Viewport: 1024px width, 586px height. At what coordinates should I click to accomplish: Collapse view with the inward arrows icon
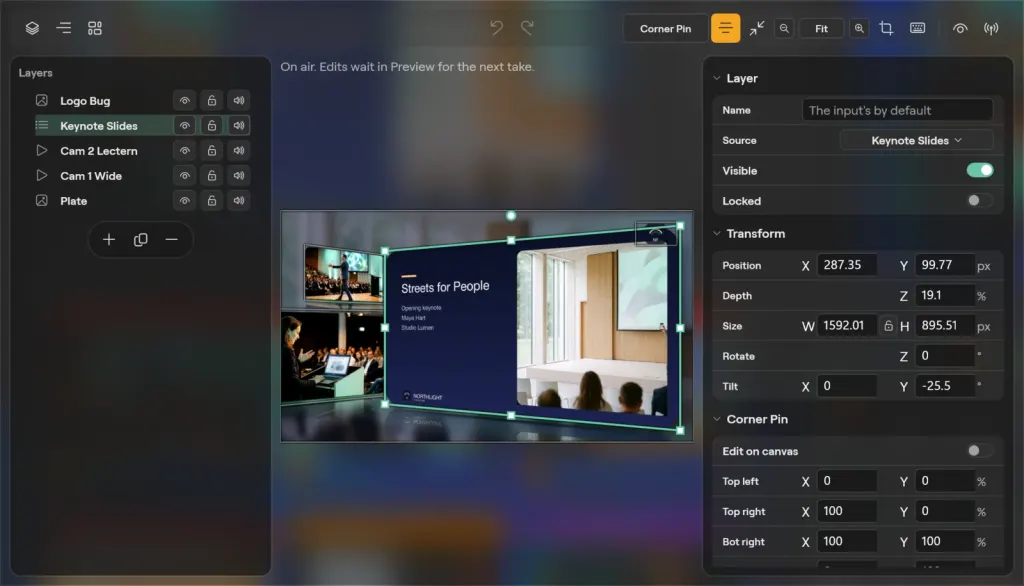click(756, 28)
